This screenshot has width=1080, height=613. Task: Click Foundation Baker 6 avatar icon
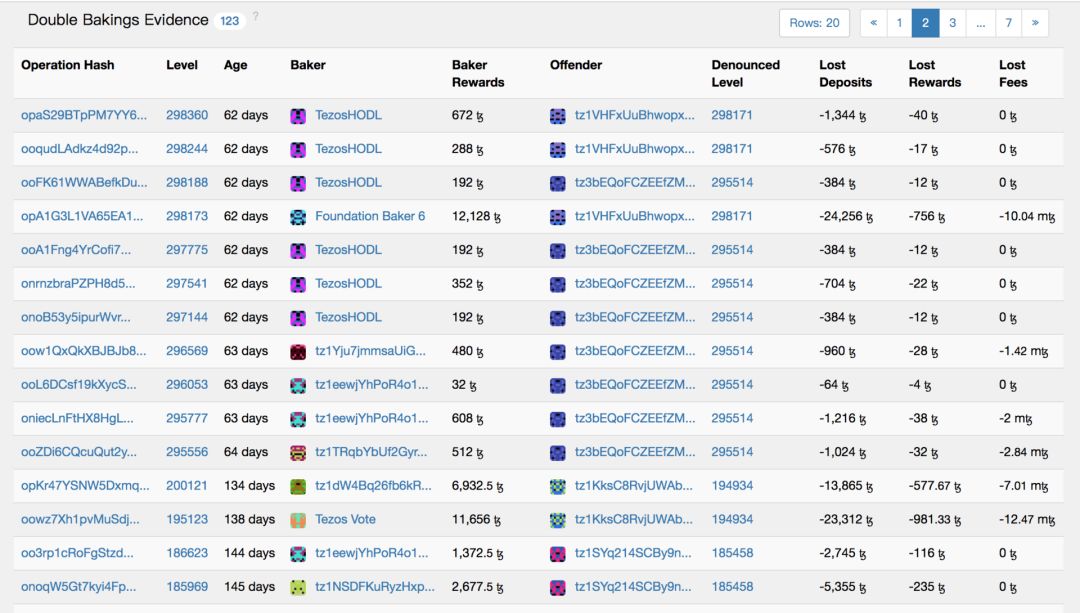[x=298, y=217]
